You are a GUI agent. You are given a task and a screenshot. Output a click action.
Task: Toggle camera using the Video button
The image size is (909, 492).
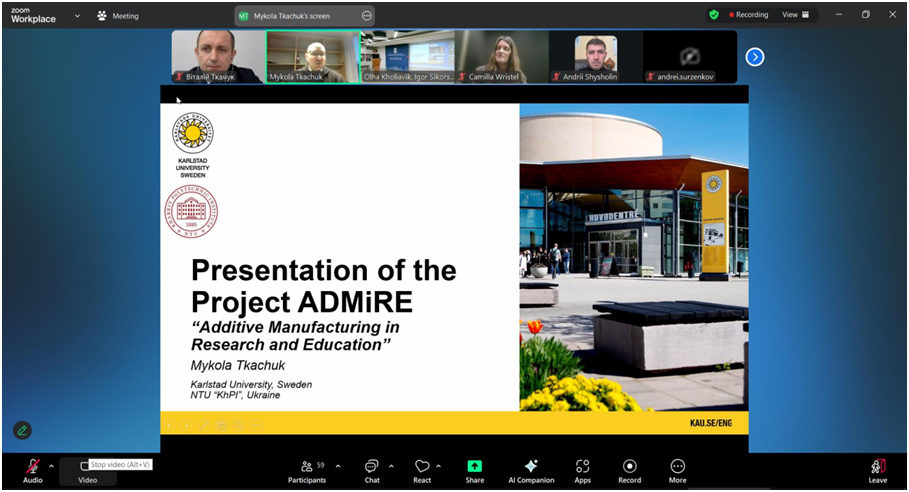(x=87, y=471)
